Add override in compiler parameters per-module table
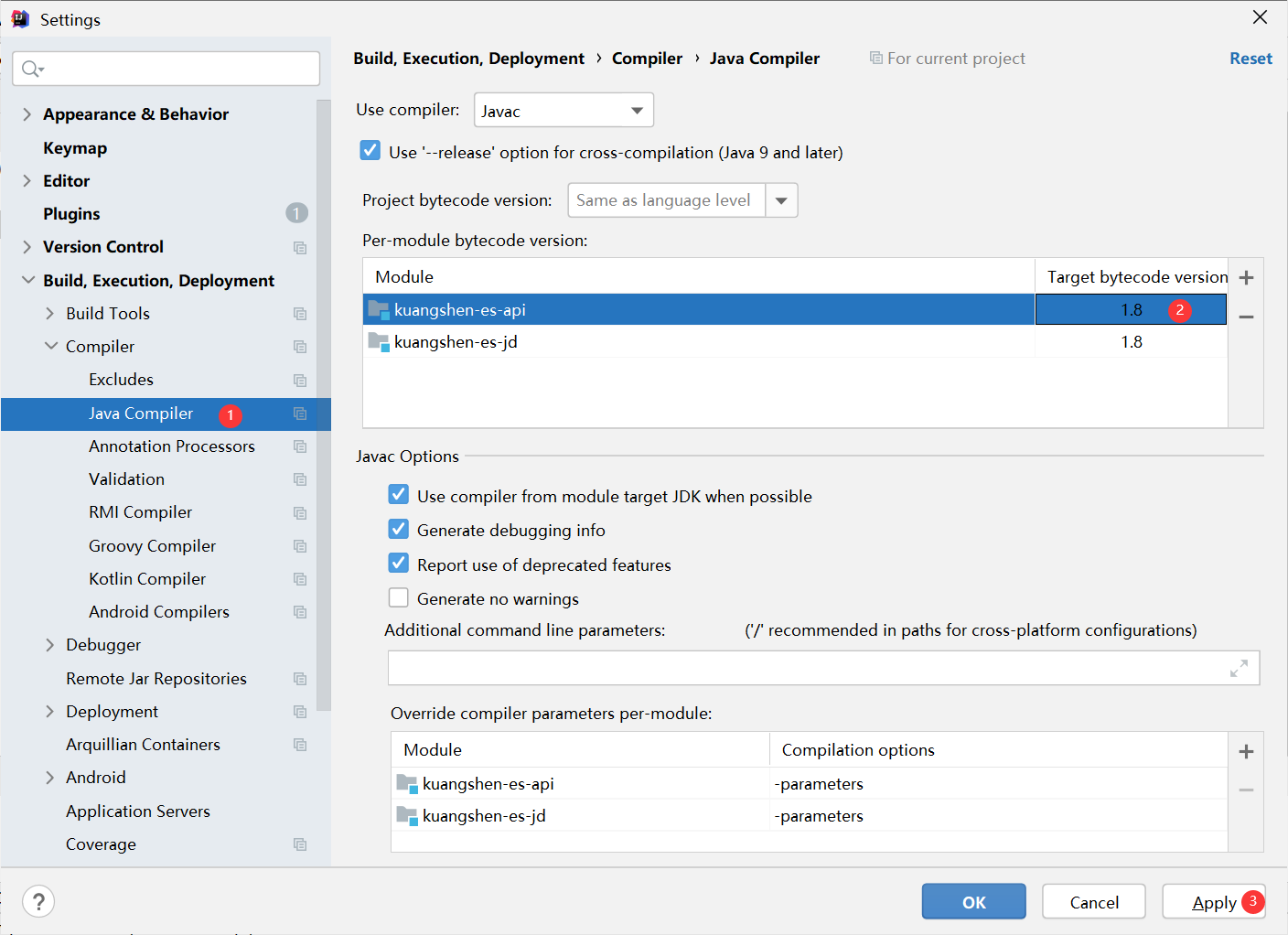The height and width of the screenshot is (935, 1288). (x=1245, y=752)
